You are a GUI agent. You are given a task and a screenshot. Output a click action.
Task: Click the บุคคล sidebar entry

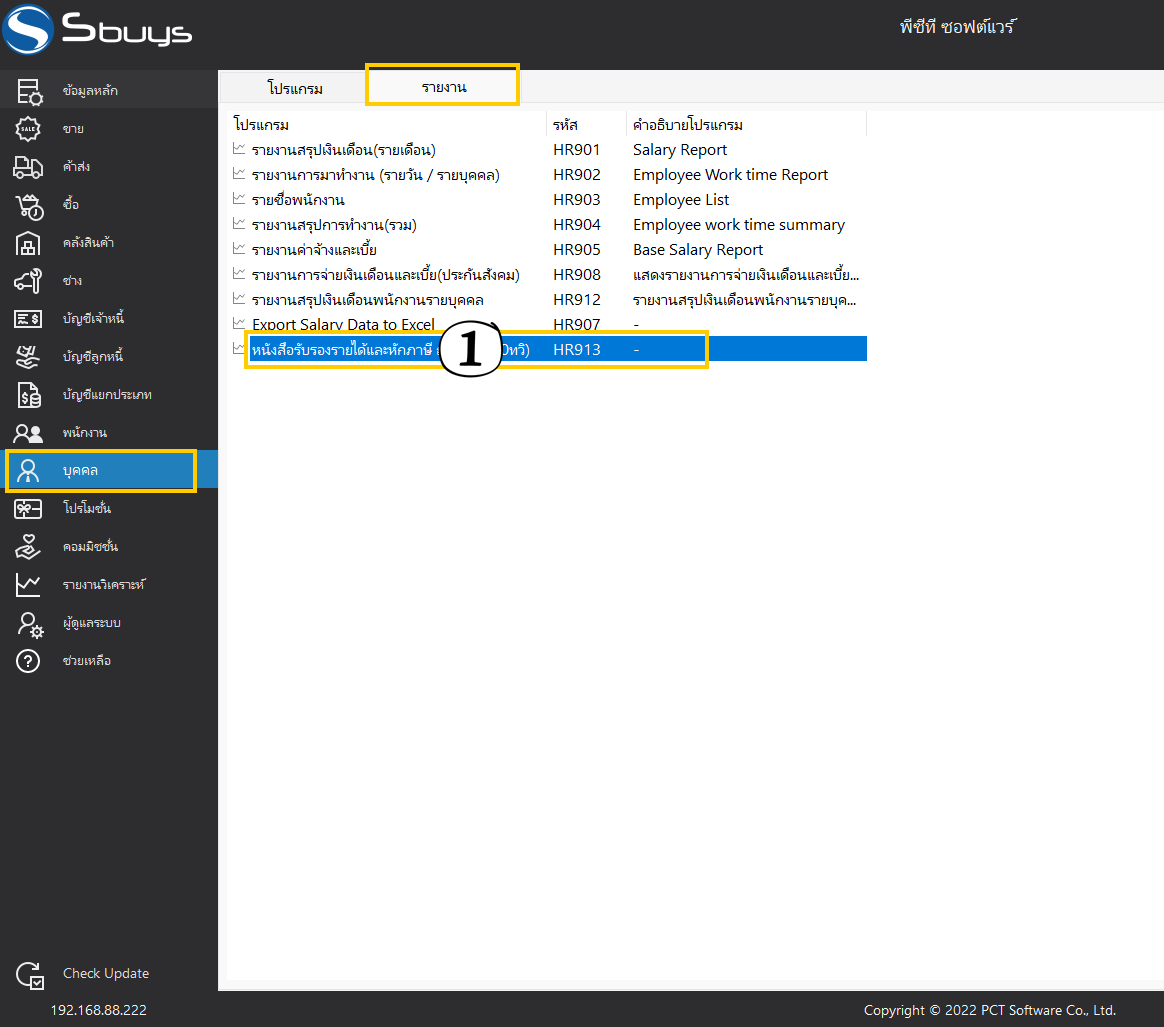[x=108, y=470]
